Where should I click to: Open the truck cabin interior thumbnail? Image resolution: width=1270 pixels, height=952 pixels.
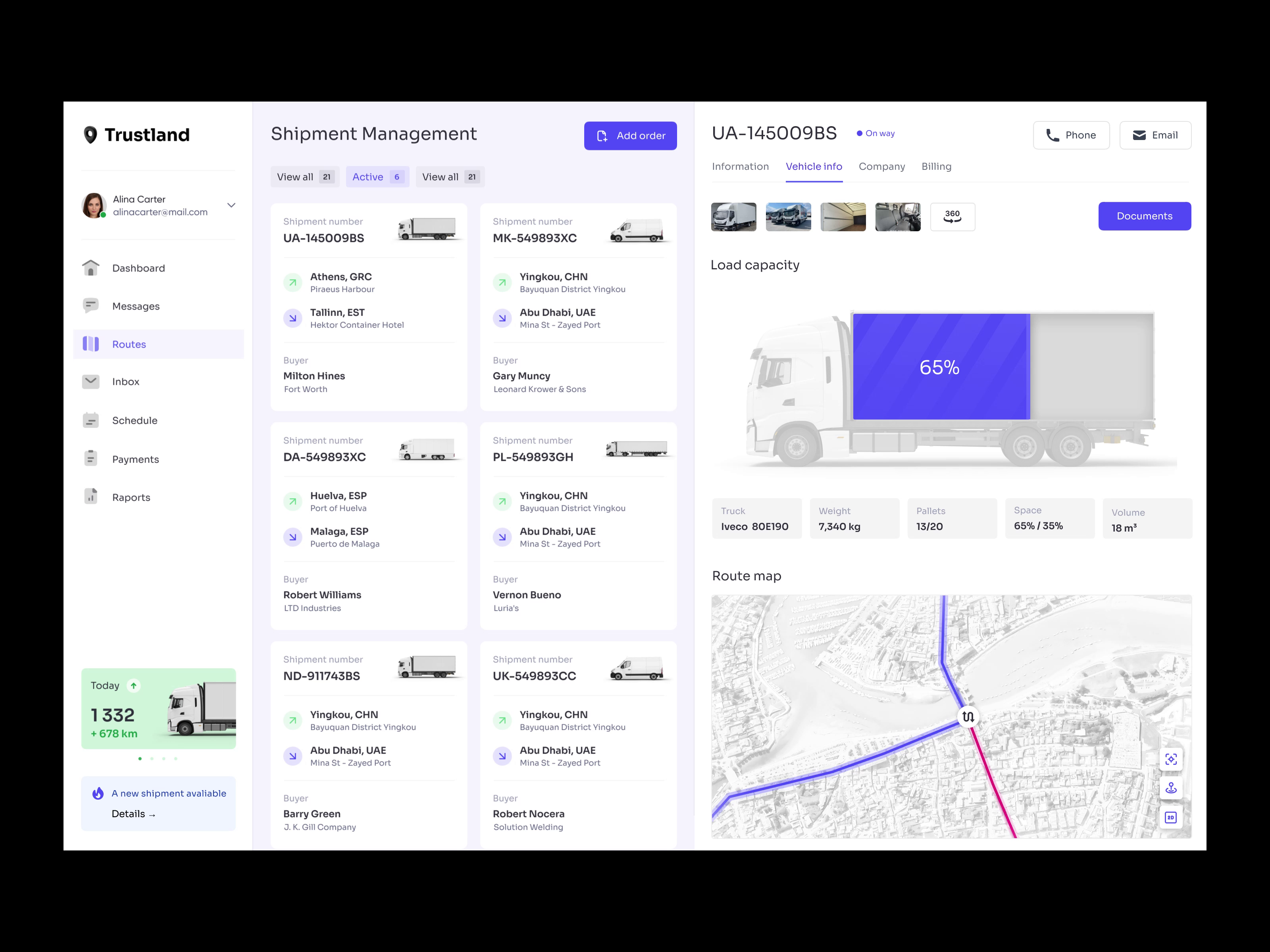click(x=897, y=216)
